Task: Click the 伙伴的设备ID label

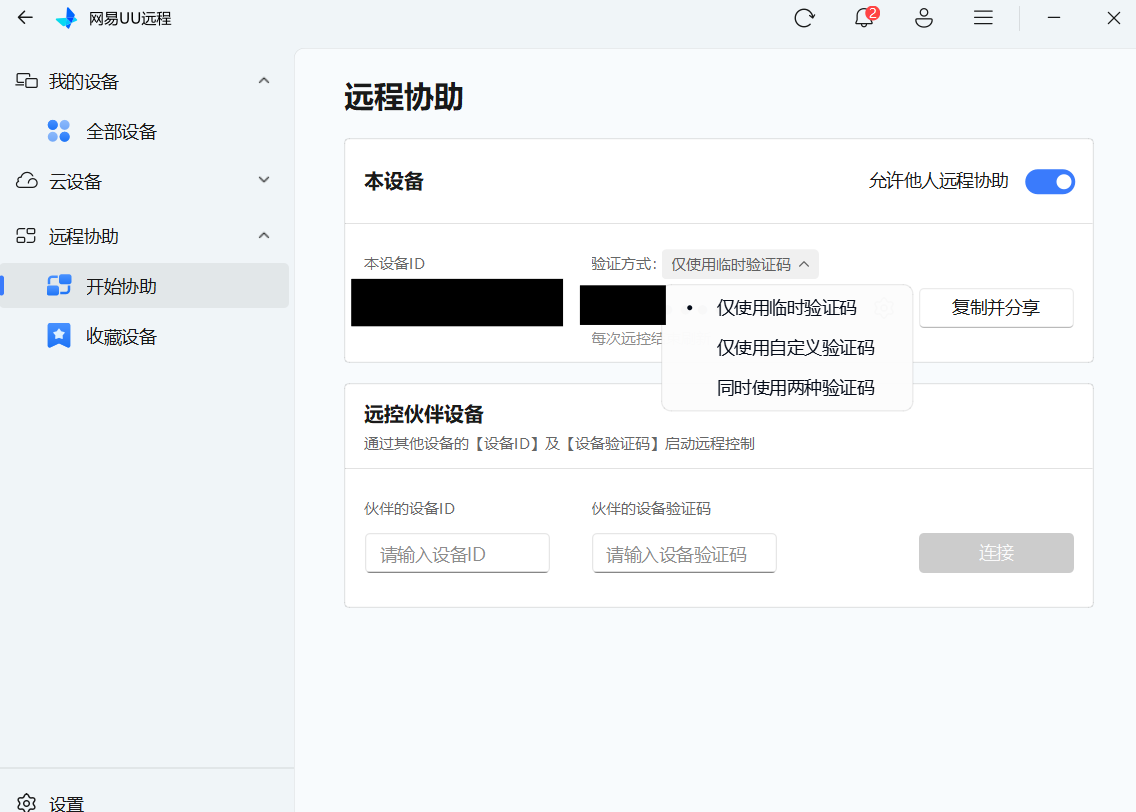Action: pos(409,508)
